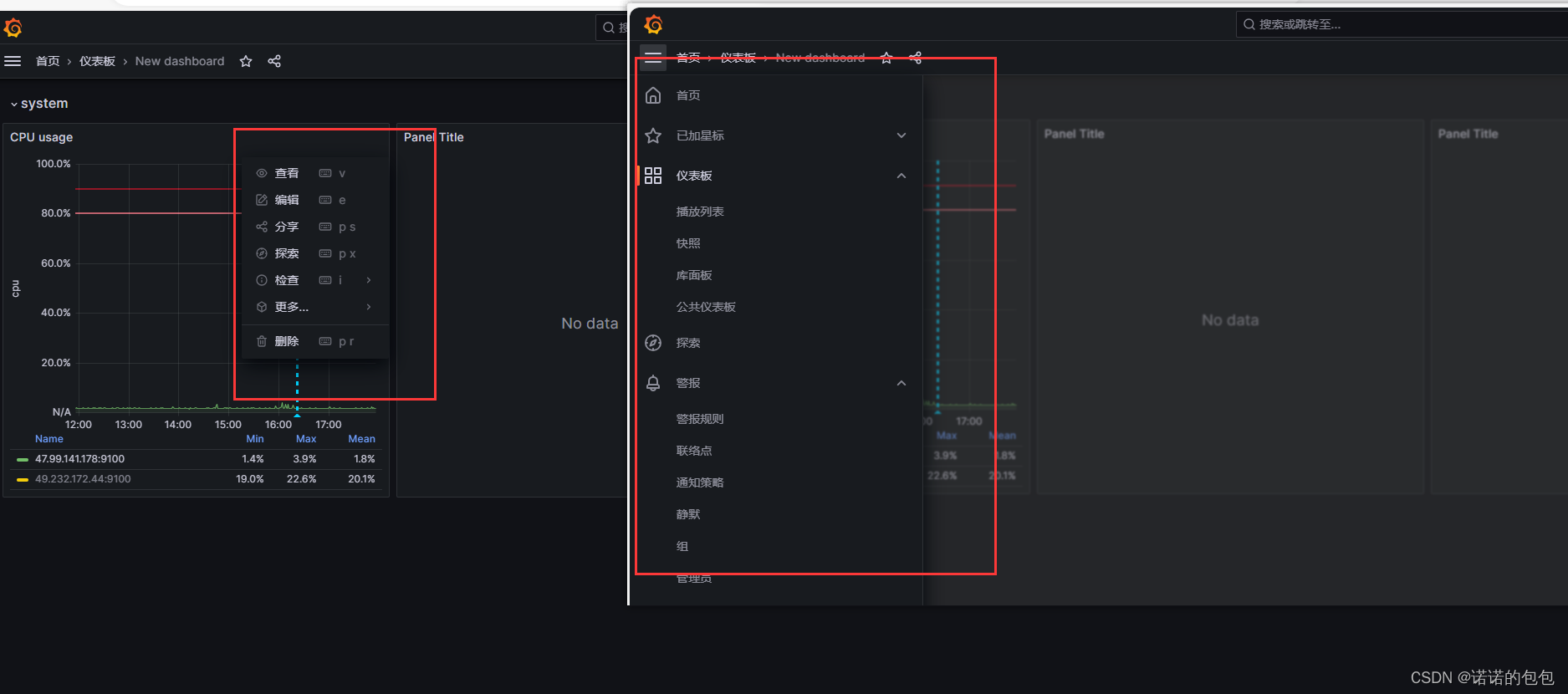Click compass icon of 探索 context entry
1568x694 pixels.
(262, 253)
